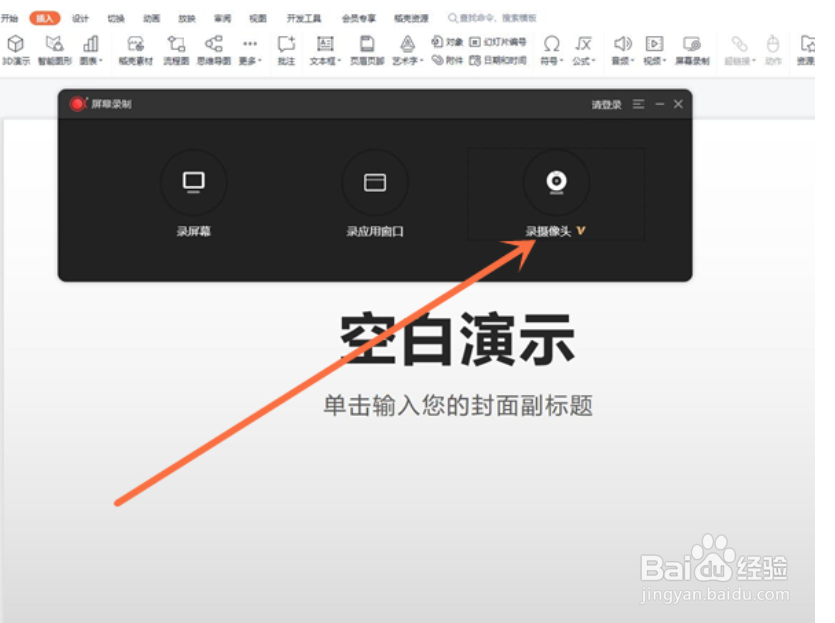Insert a 流程图 flowchart
The height and width of the screenshot is (623, 835).
tap(176, 50)
